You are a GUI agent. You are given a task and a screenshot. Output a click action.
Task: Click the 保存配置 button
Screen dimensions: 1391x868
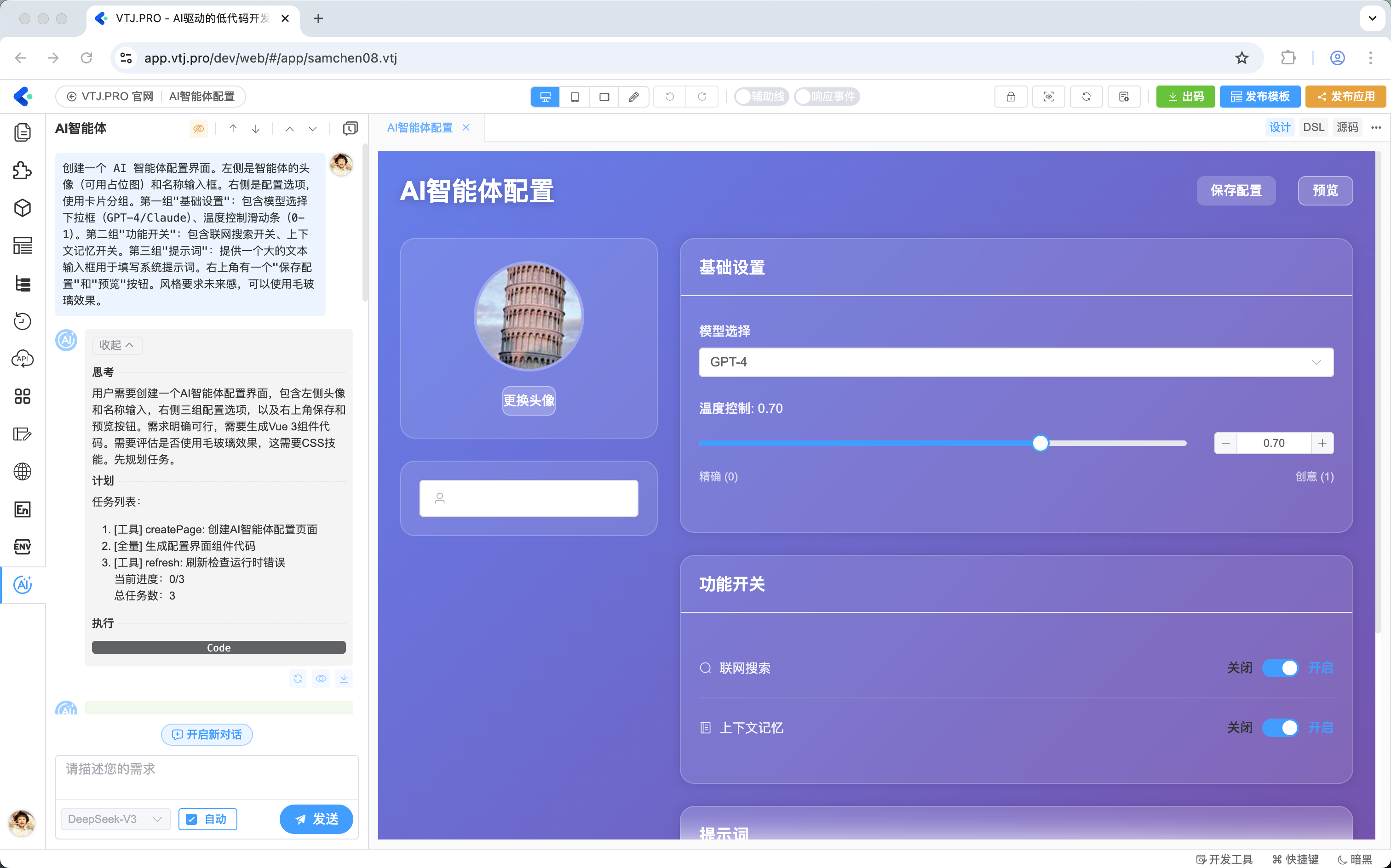(1236, 191)
